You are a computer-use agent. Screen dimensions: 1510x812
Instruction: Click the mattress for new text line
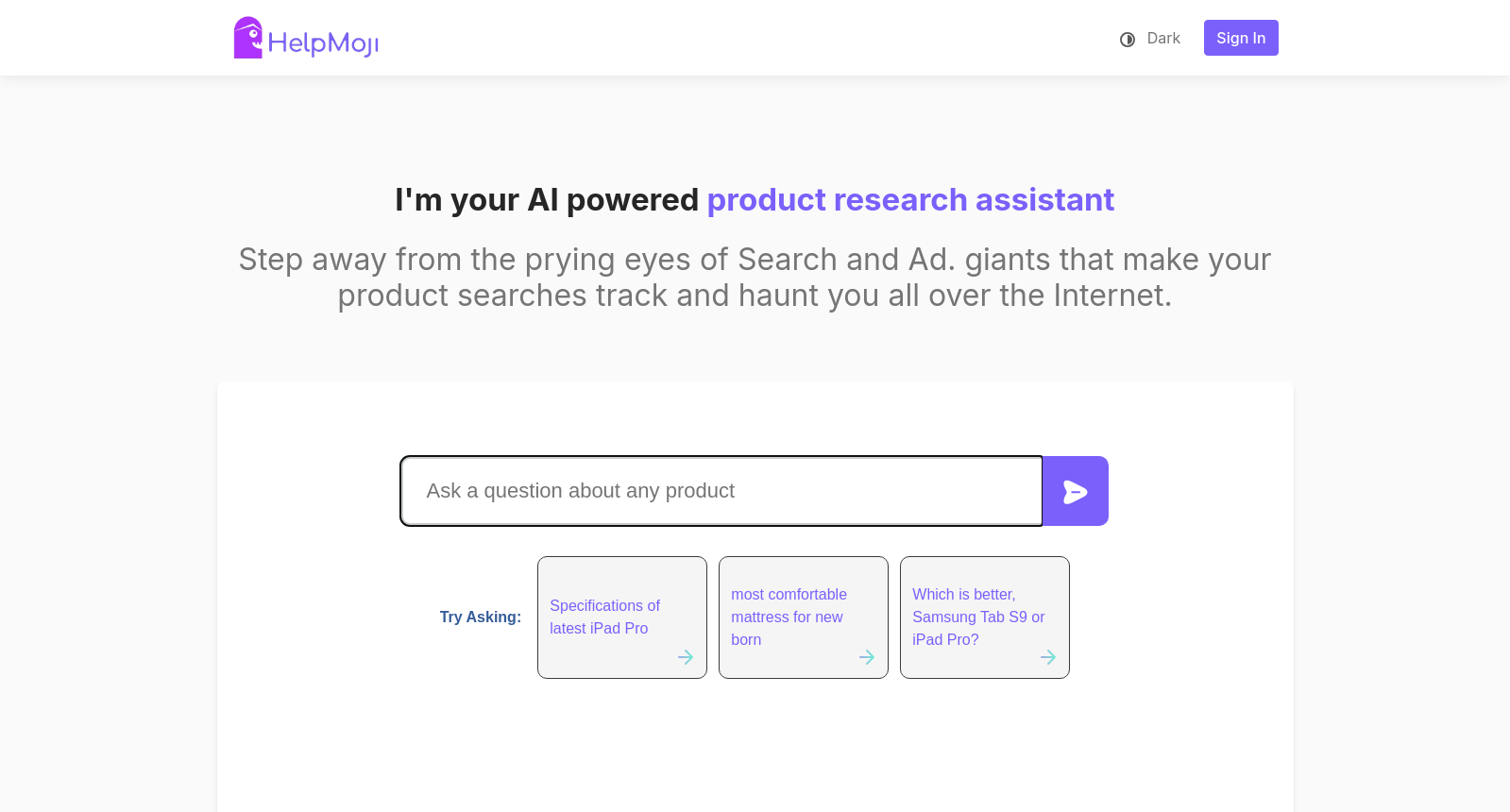pos(787,617)
